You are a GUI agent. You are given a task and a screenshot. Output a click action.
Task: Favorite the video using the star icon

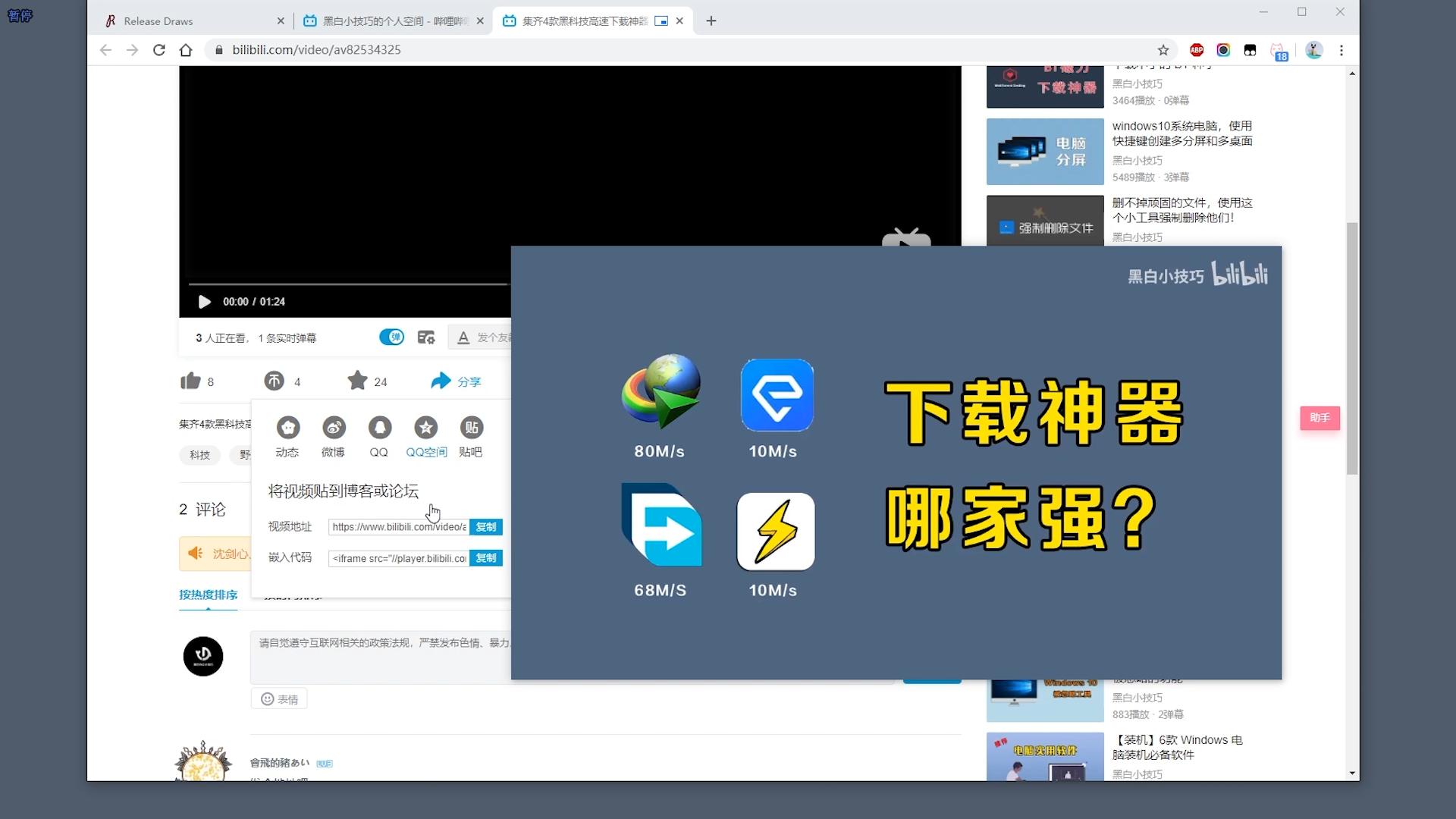pyautogui.click(x=356, y=381)
